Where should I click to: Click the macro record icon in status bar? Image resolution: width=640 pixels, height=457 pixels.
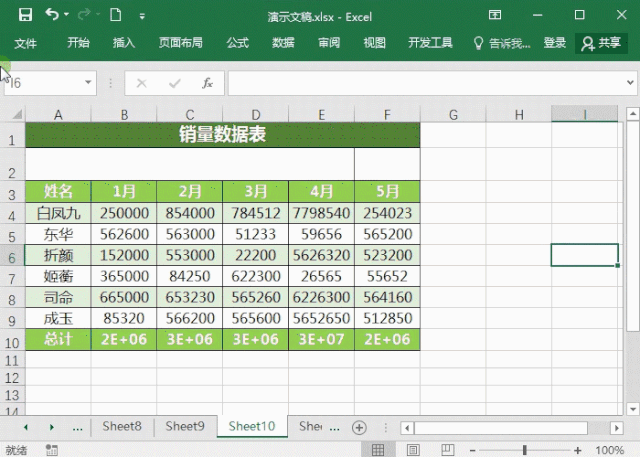point(52,450)
